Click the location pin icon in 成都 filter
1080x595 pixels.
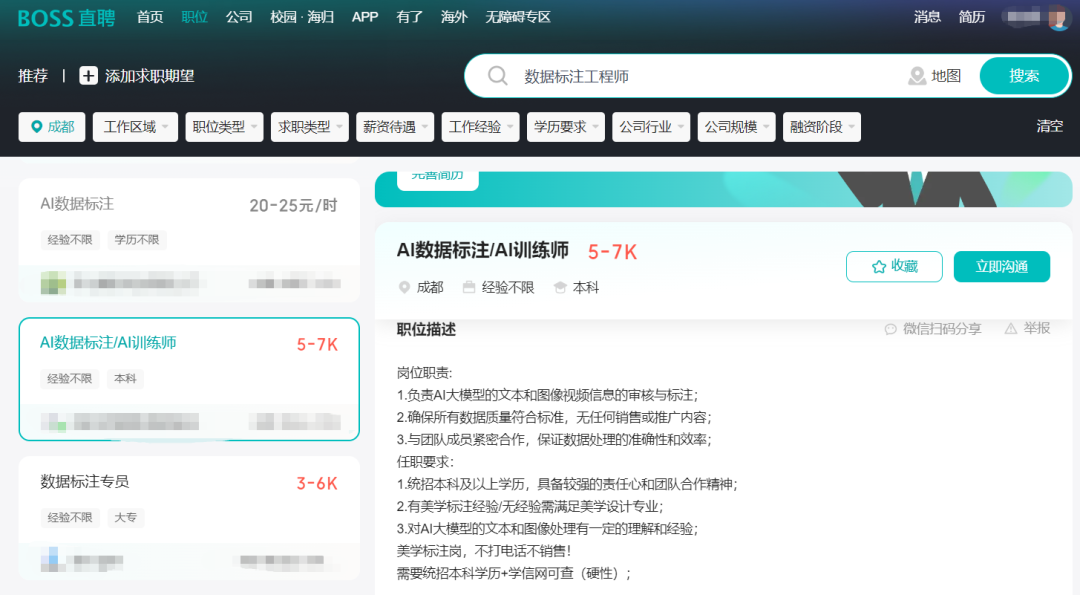point(37,127)
